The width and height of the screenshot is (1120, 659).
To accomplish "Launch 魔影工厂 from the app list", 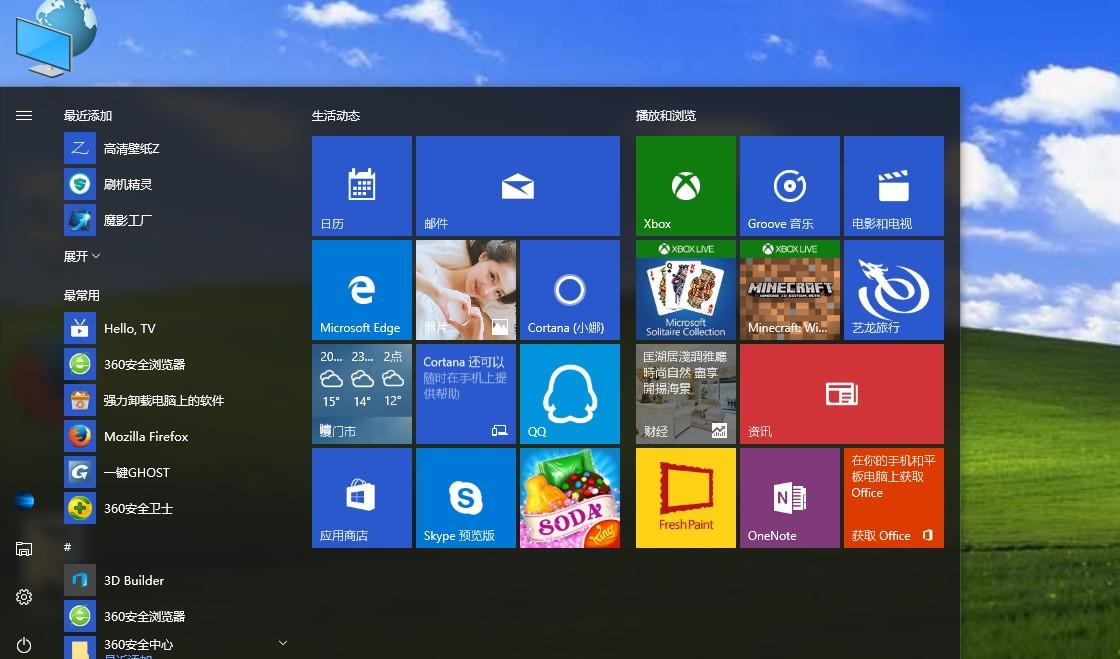I will [175, 220].
